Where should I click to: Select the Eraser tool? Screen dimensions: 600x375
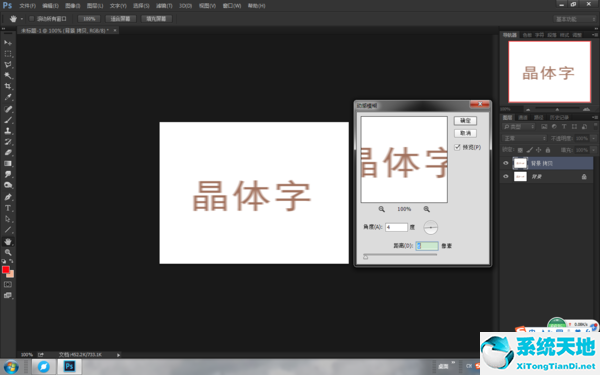[8, 152]
